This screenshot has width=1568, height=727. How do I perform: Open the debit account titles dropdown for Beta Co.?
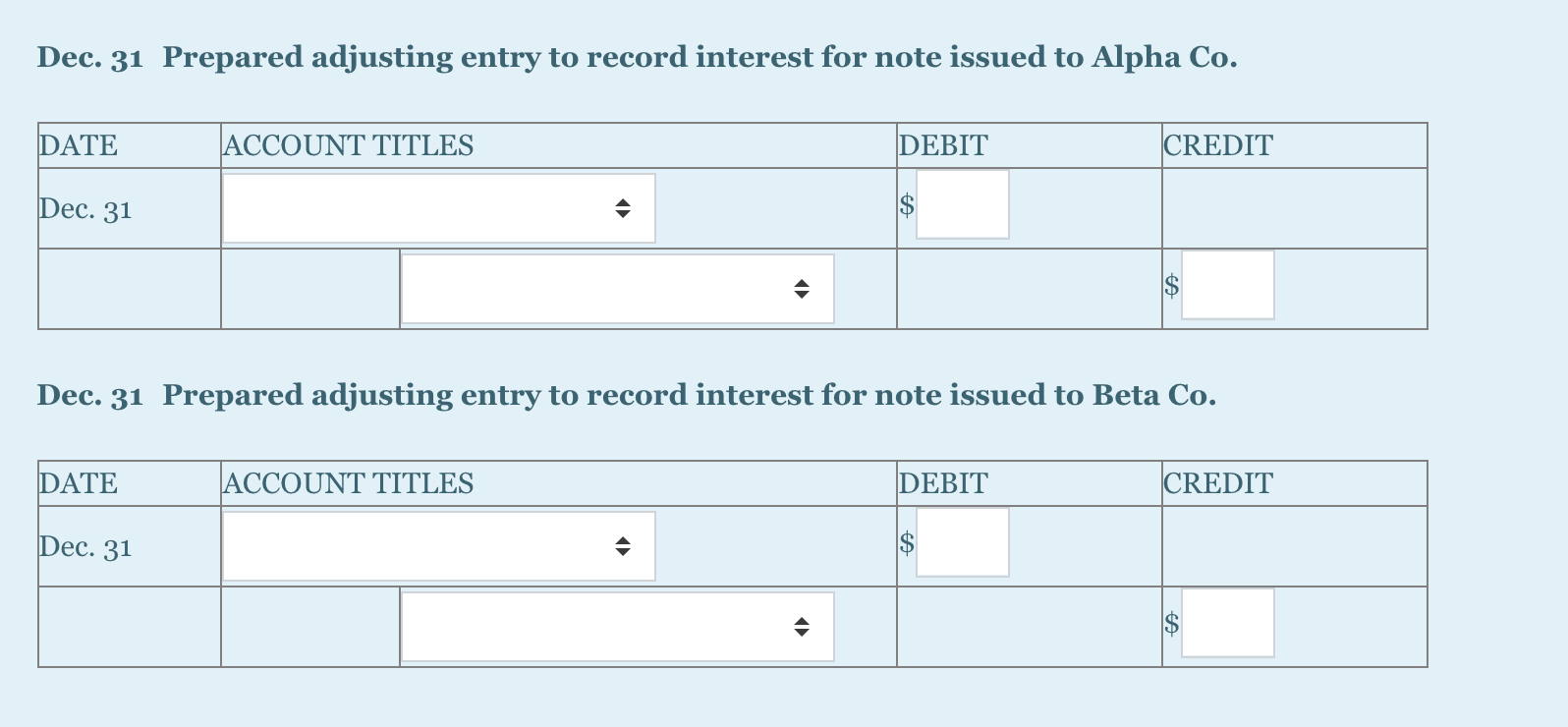pos(439,545)
